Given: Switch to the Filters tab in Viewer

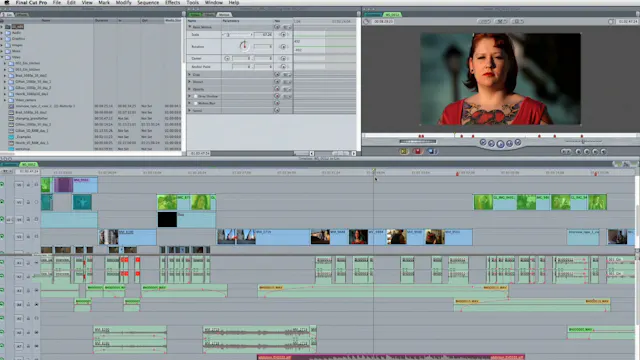Looking at the screenshot, I should pyautogui.click(x=209, y=15).
